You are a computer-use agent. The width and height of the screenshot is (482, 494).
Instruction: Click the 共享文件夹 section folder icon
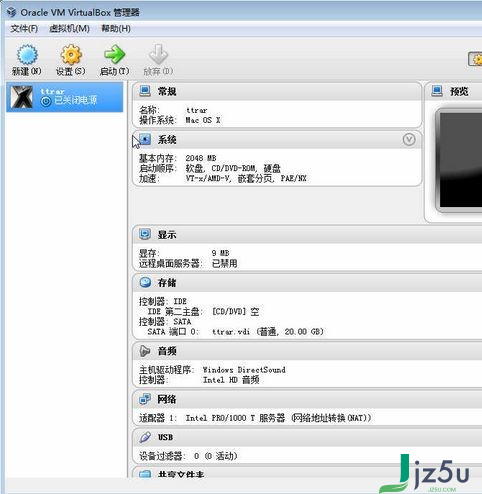click(145, 474)
